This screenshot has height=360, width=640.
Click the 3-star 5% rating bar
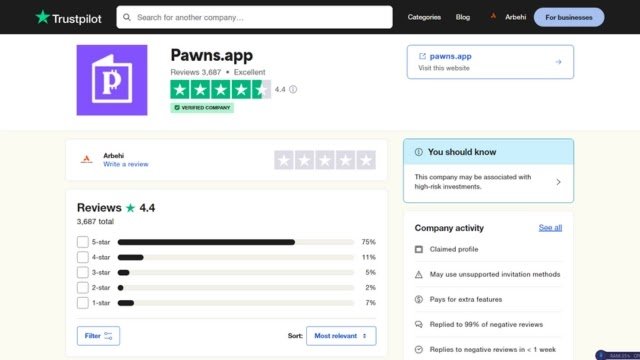click(x=236, y=272)
